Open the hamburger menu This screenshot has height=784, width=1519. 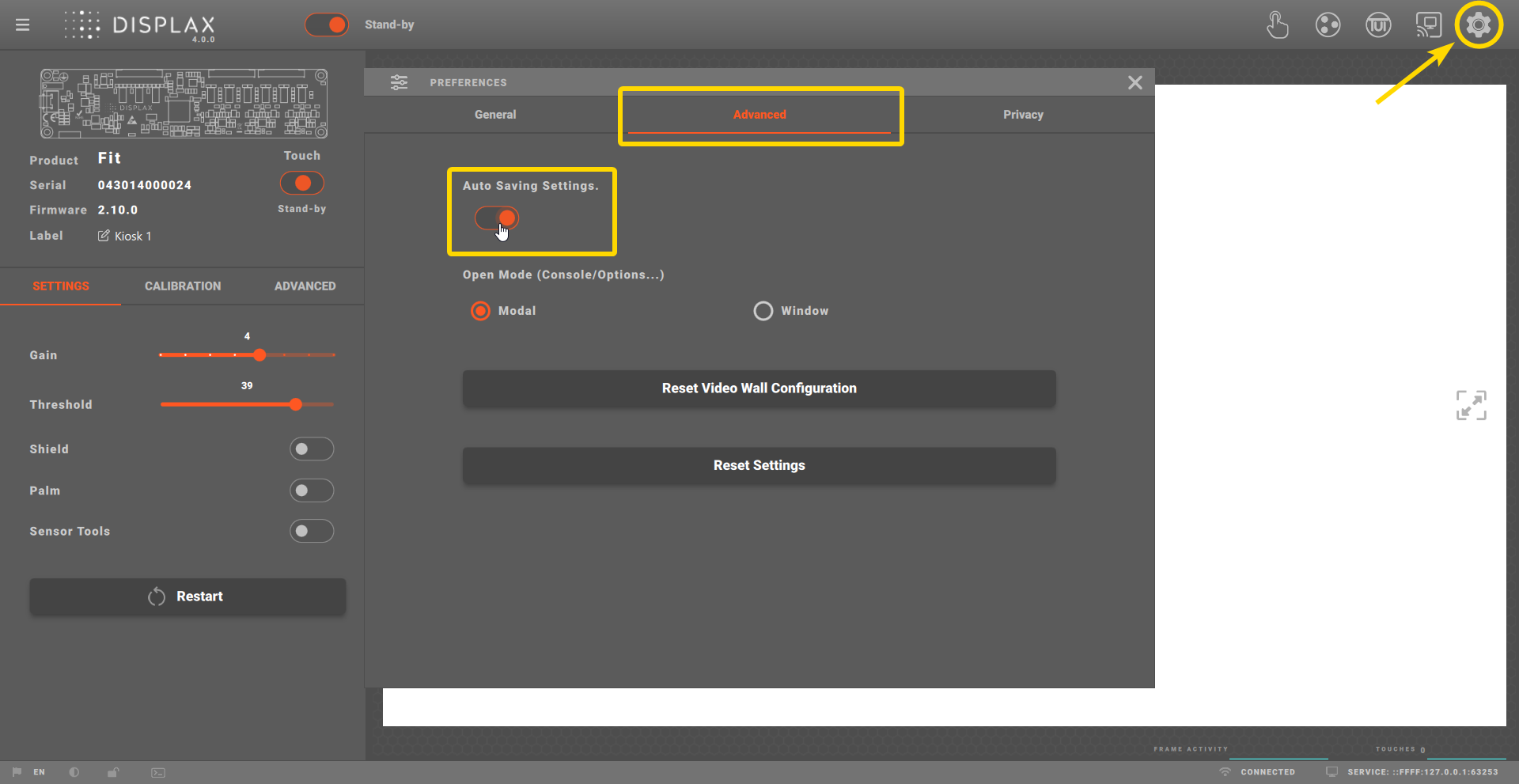tap(22, 25)
